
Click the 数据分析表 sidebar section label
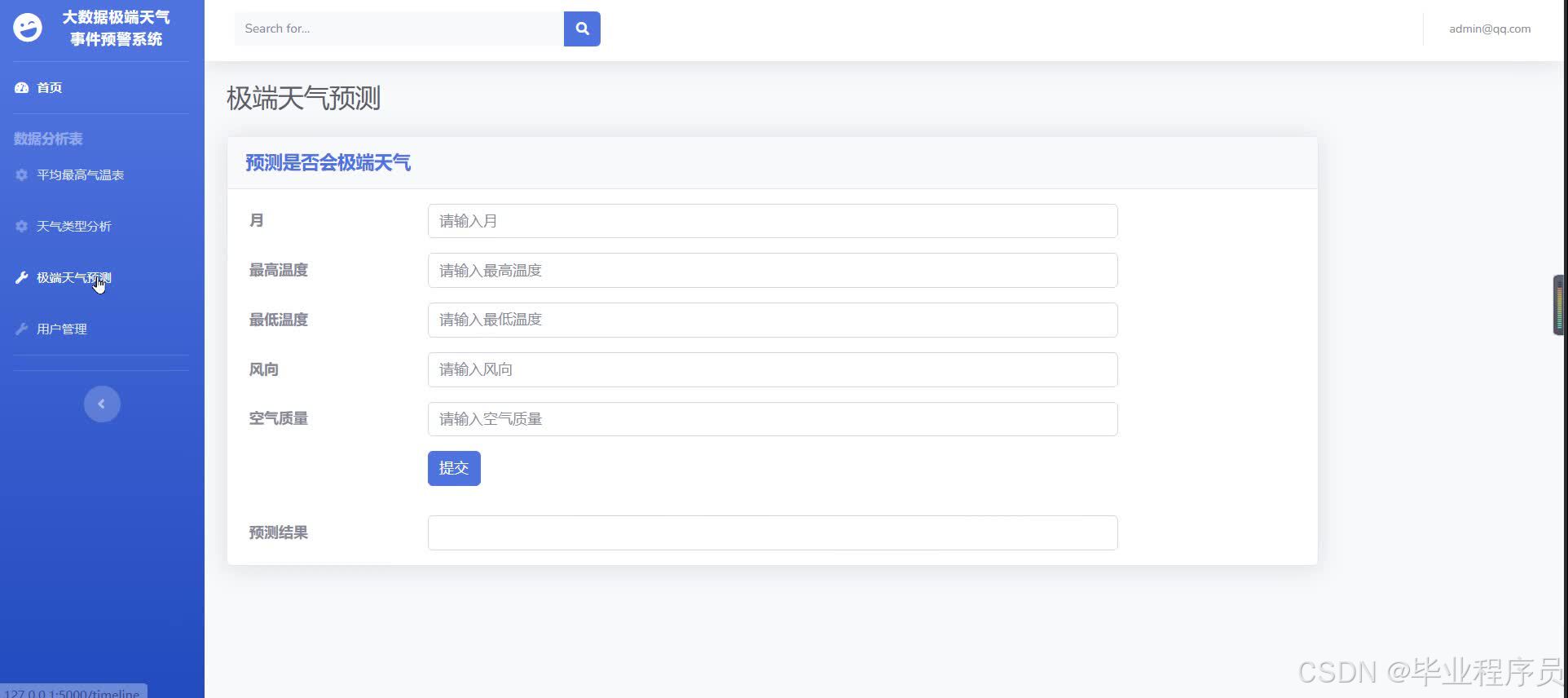[x=48, y=139]
